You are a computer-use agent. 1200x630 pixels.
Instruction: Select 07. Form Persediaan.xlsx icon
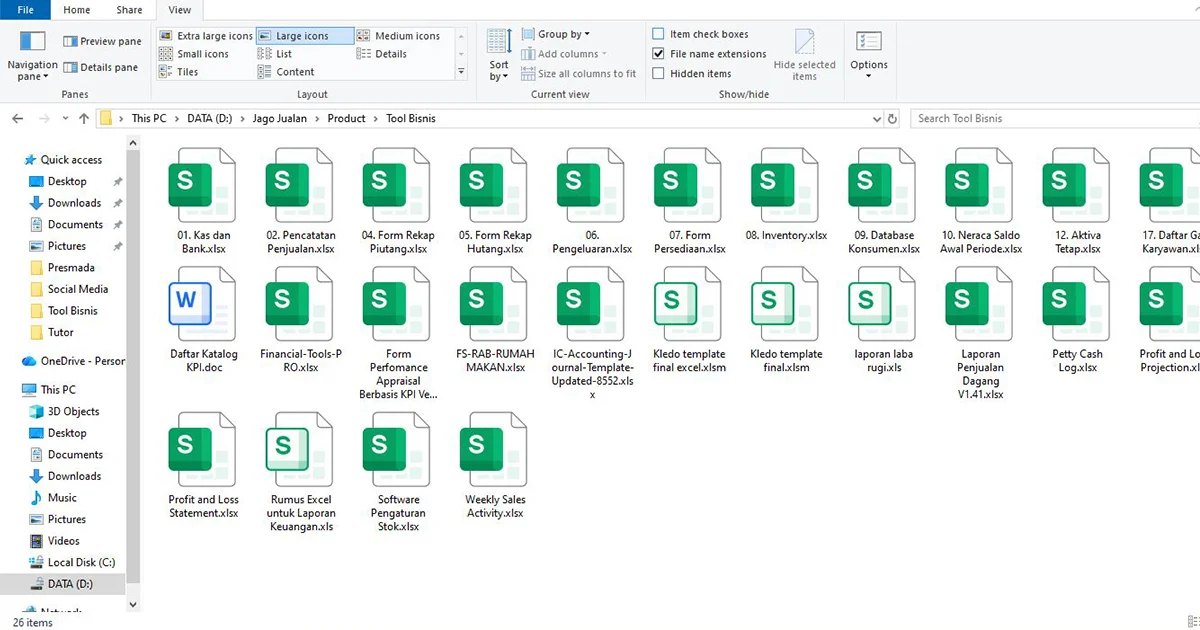pyautogui.click(x=688, y=186)
